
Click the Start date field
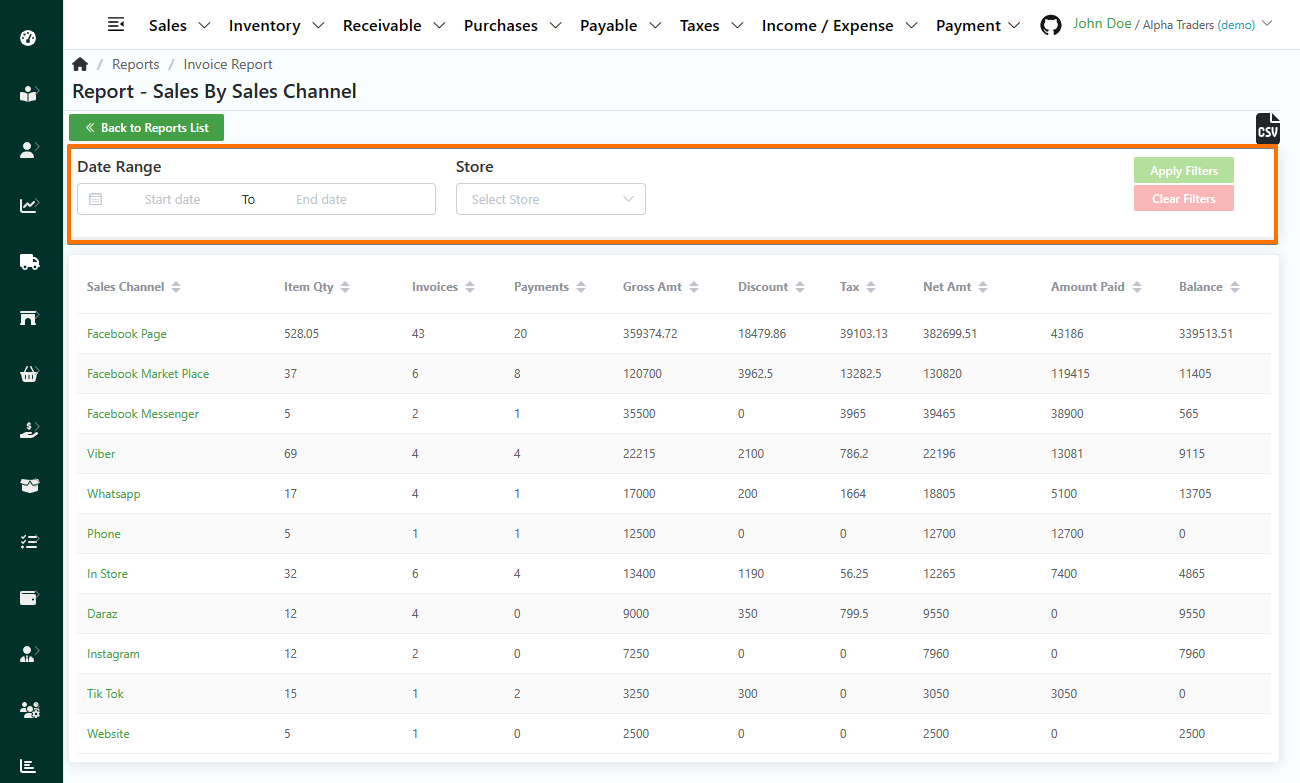pyautogui.click(x=172, y=199)
